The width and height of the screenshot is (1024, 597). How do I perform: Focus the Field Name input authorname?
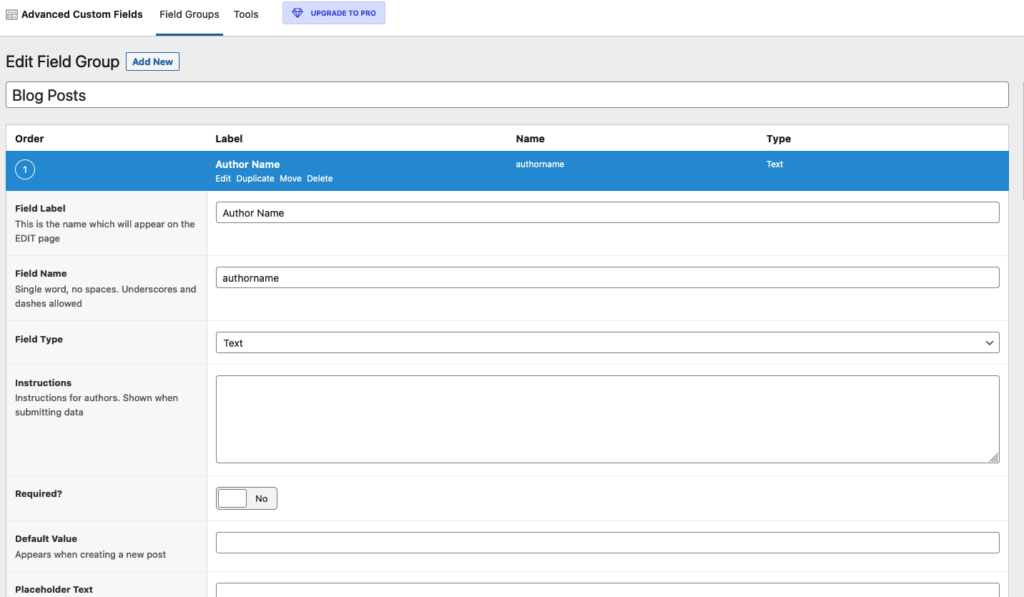[607, 278]
